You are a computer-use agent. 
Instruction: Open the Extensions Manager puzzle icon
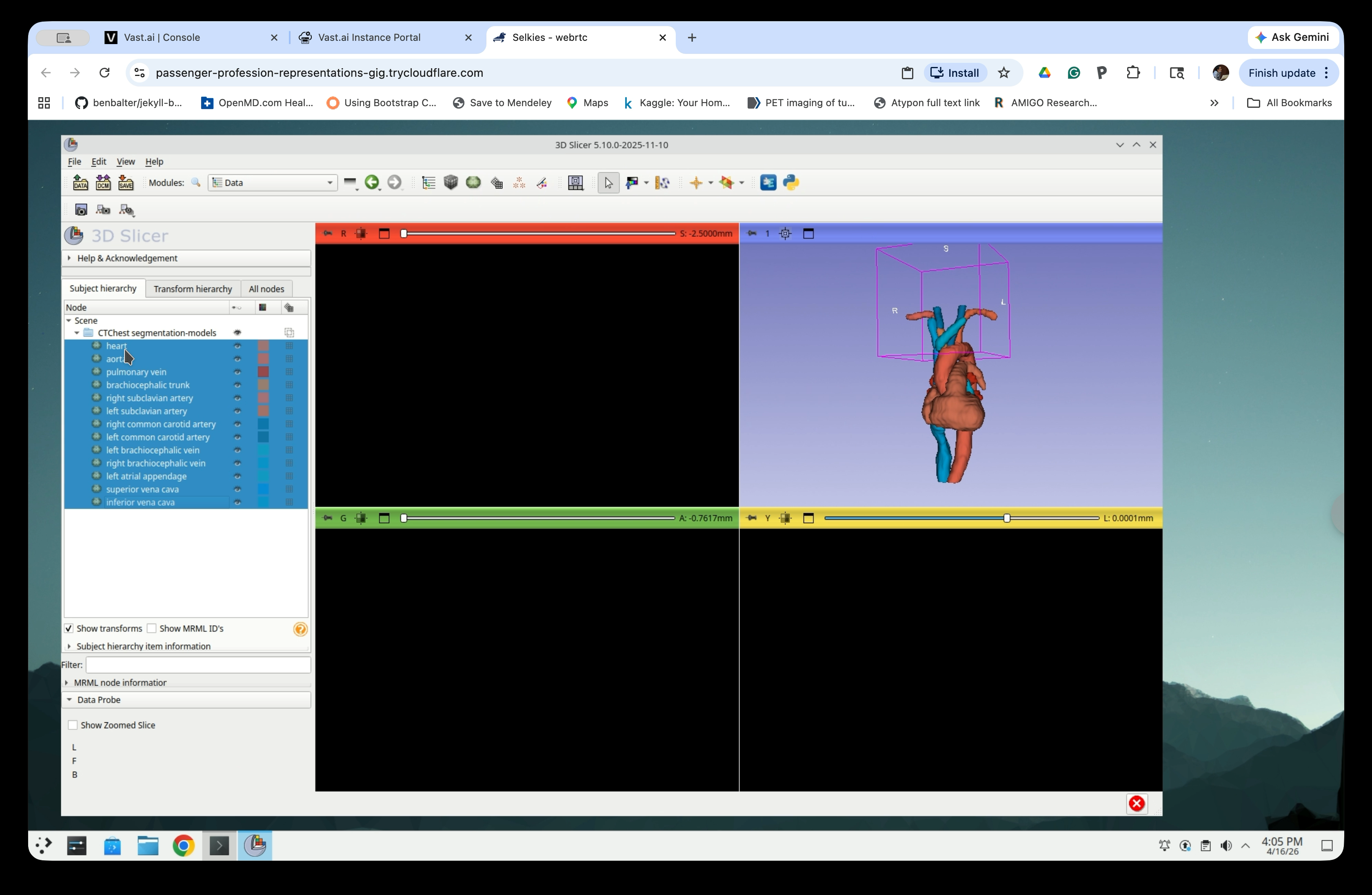click(x=768, y=182)
